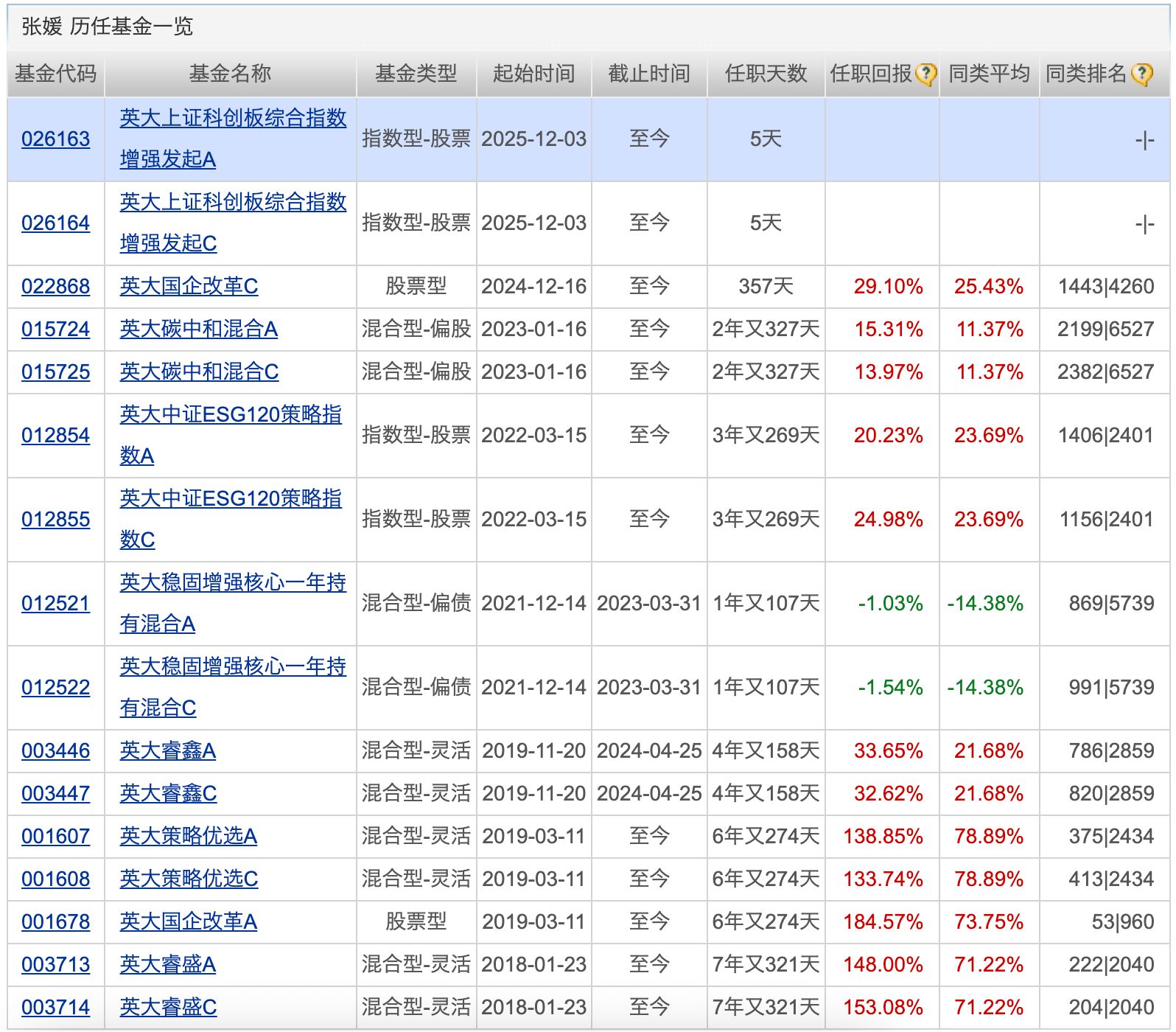
Task: Select the -1.03% return value
Action: tap(891, 603)
